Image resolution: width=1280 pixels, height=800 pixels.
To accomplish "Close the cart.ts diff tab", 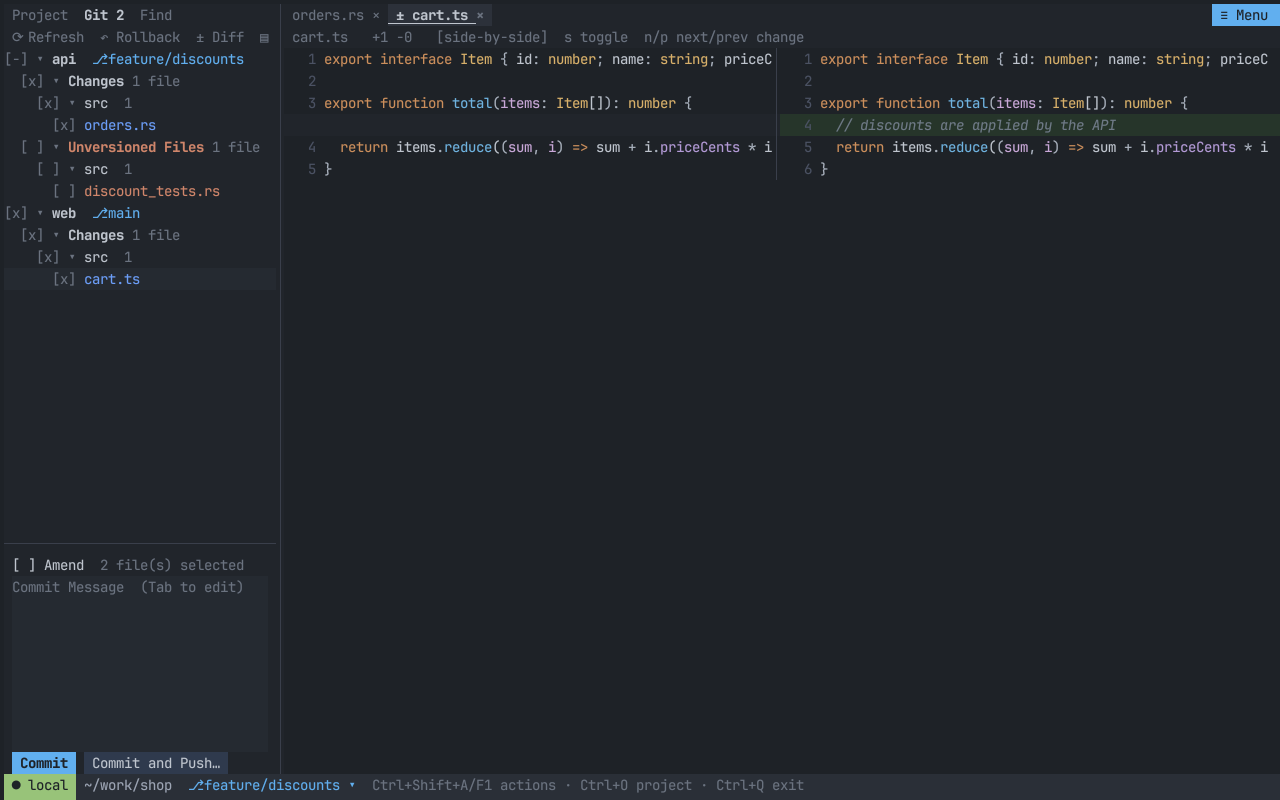I will coord(480,15).
